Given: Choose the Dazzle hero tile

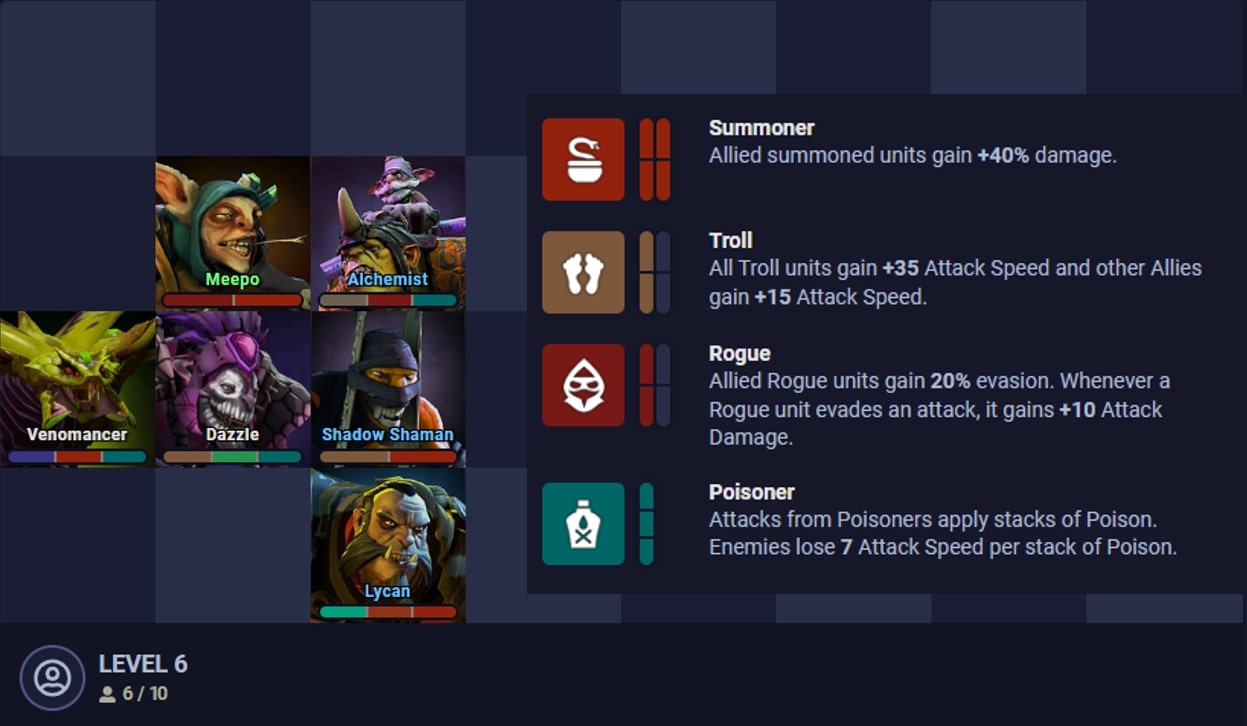Looking at the screenshot, I should click(233, 389).
